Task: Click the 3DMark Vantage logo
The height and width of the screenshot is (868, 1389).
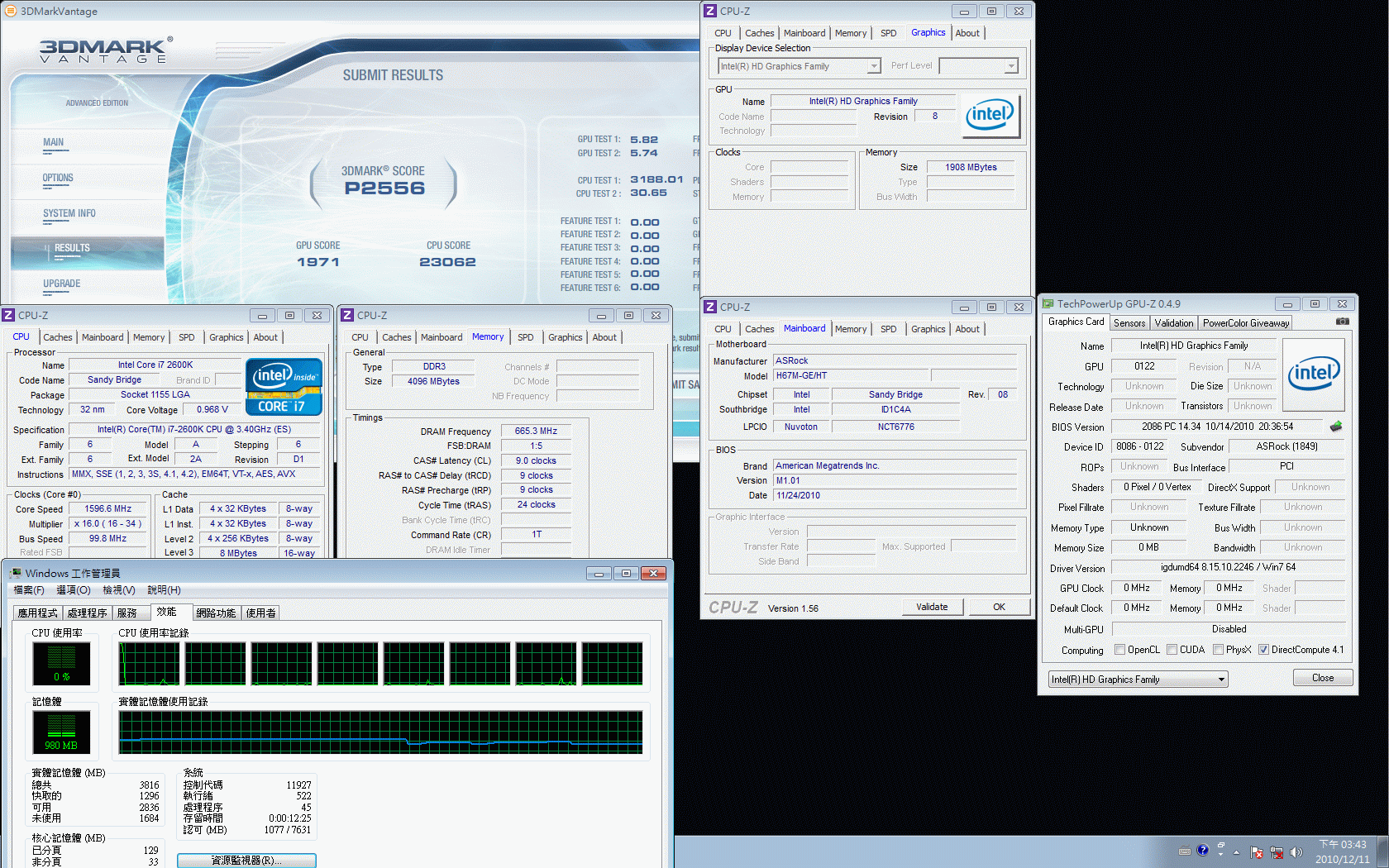Action: (107, 51)
